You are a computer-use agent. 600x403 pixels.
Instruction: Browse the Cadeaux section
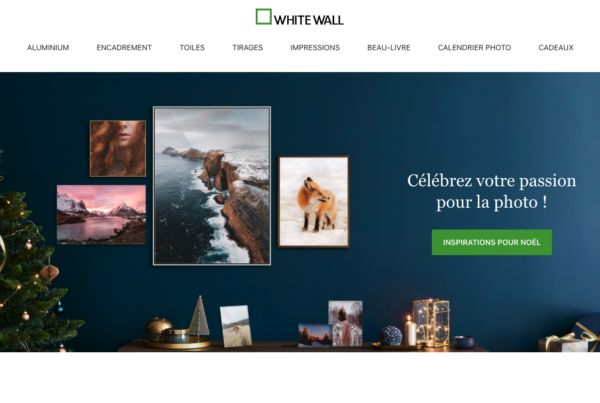point(556,47)
